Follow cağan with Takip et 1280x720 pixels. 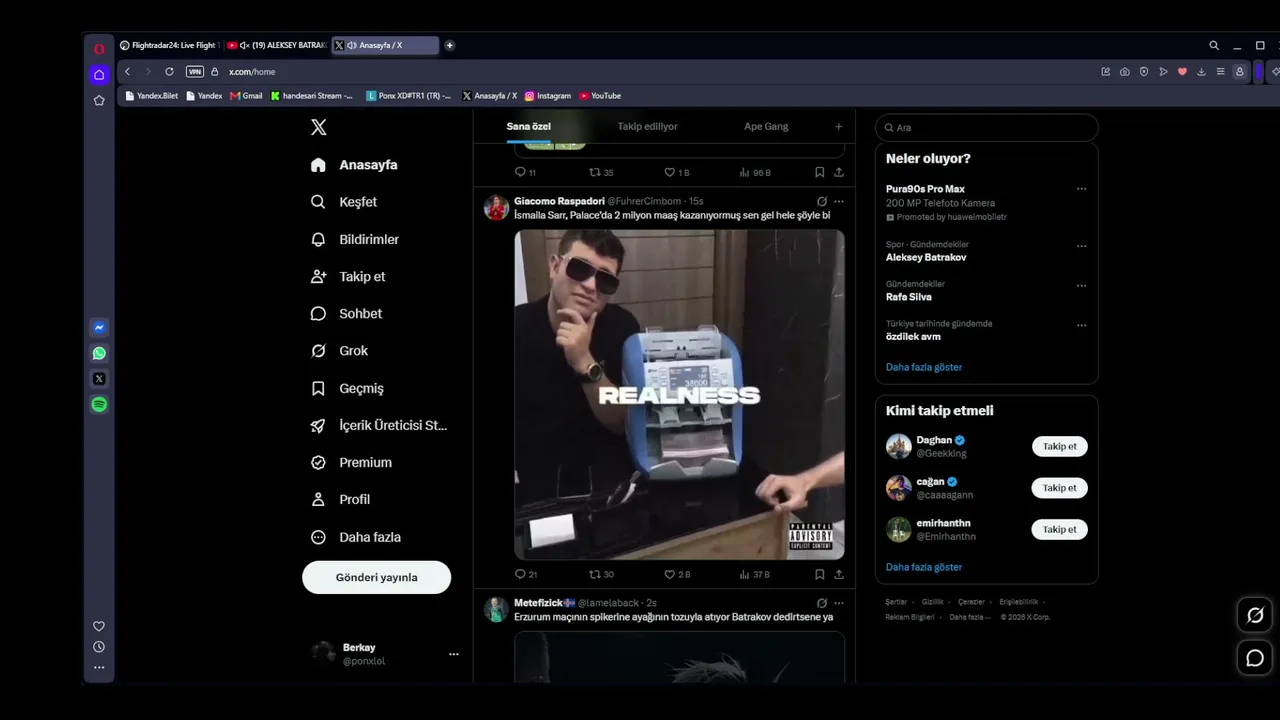tap(1060, 488)
